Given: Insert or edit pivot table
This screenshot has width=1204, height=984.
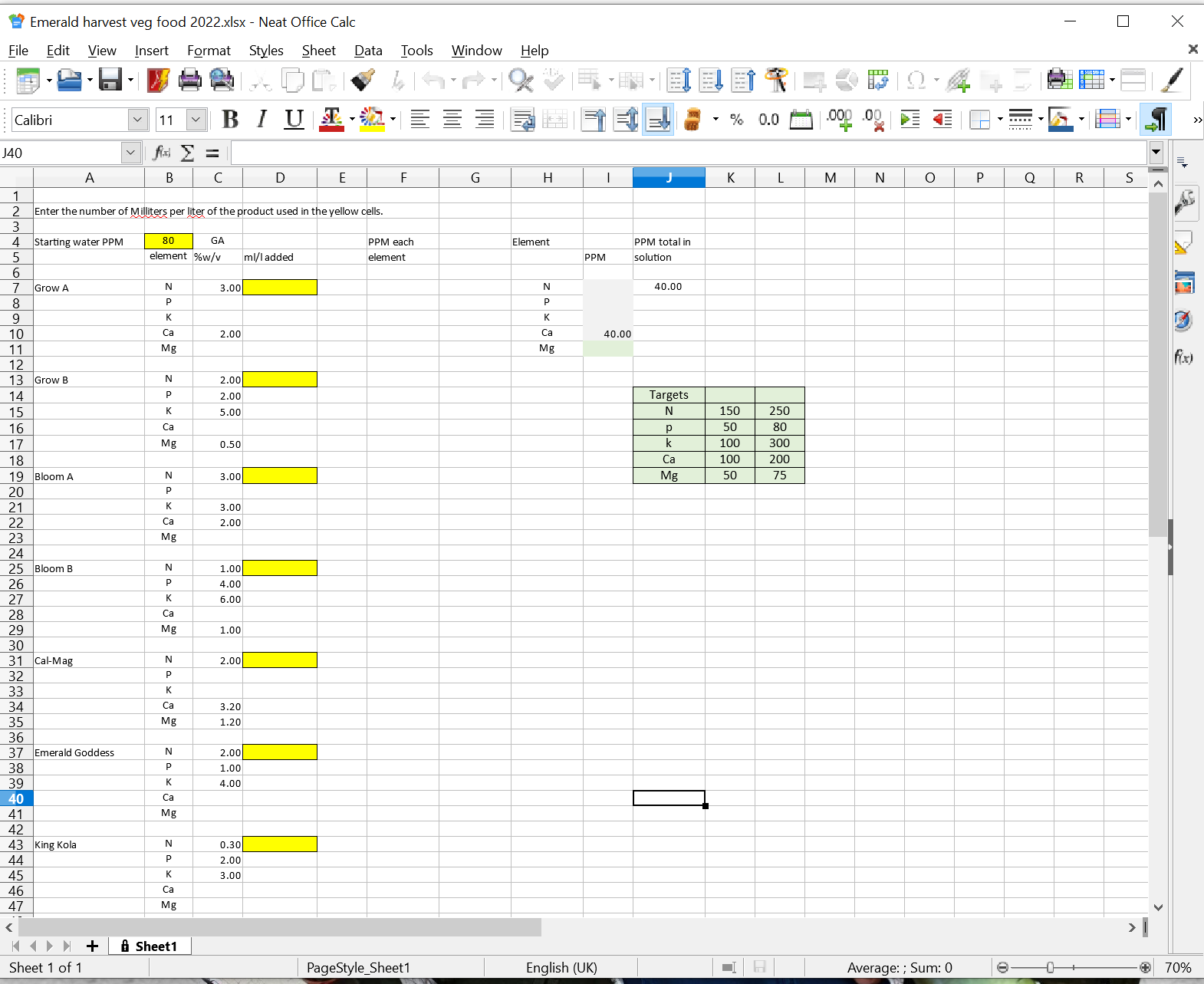Looking at the screenshot, I should point(878,80).
